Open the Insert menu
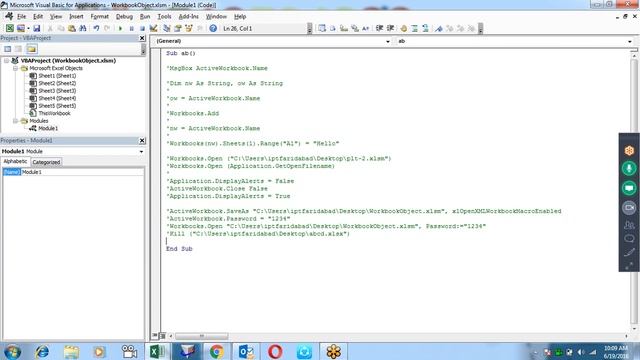Viewport: 640px width, 360px height. [x=76, y=17]
